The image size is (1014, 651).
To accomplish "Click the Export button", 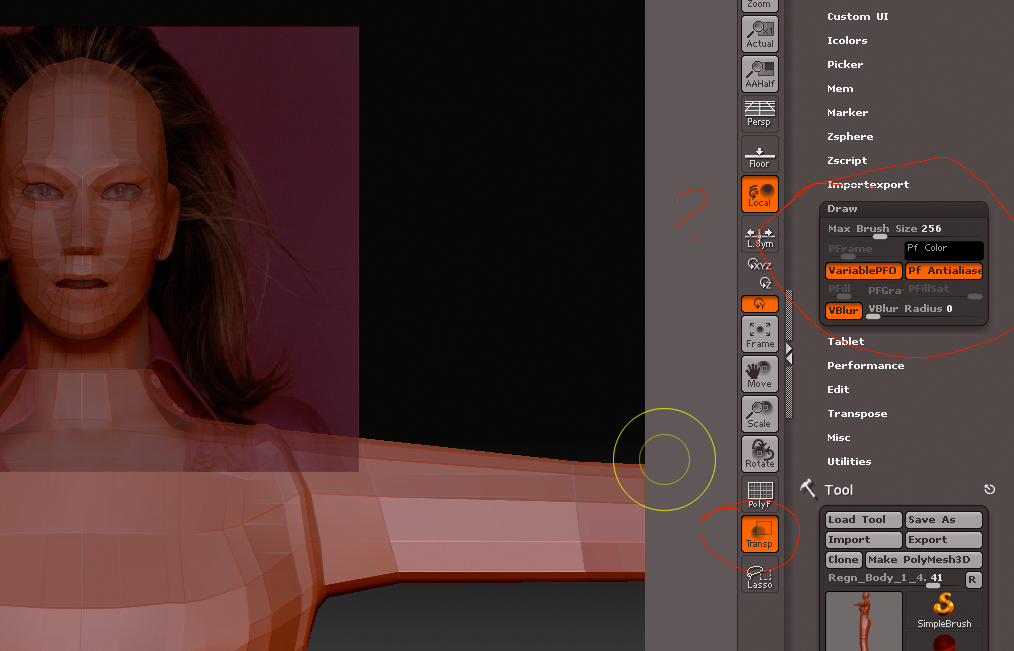I will tap(944, 540).
